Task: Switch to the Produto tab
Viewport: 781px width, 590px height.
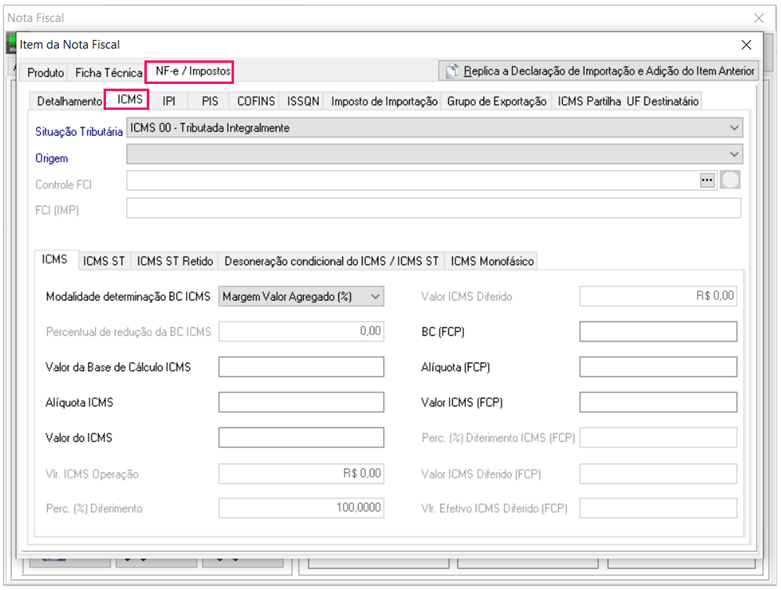Action: coord(46,73)
